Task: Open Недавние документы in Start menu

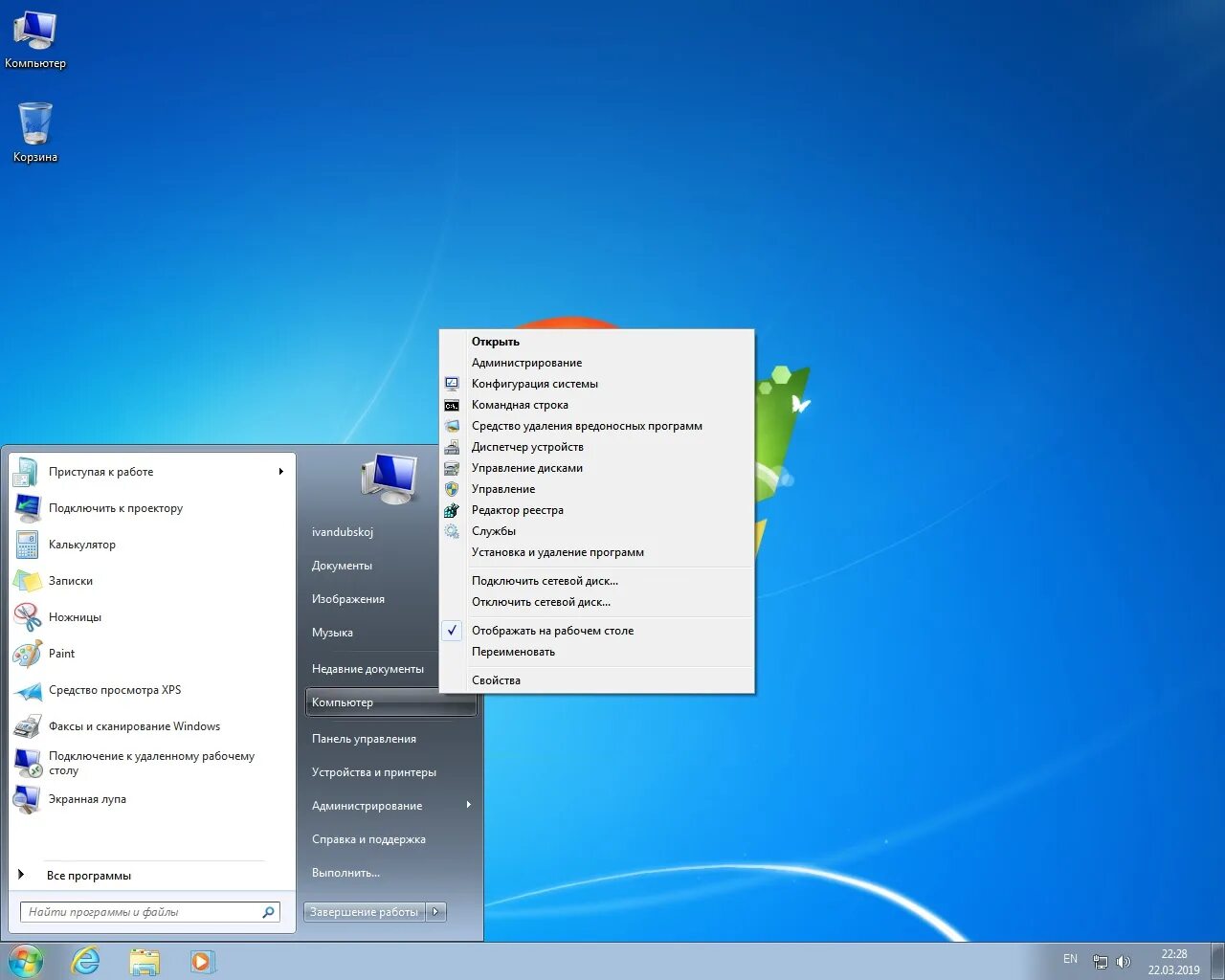Action: coord(367,669)
